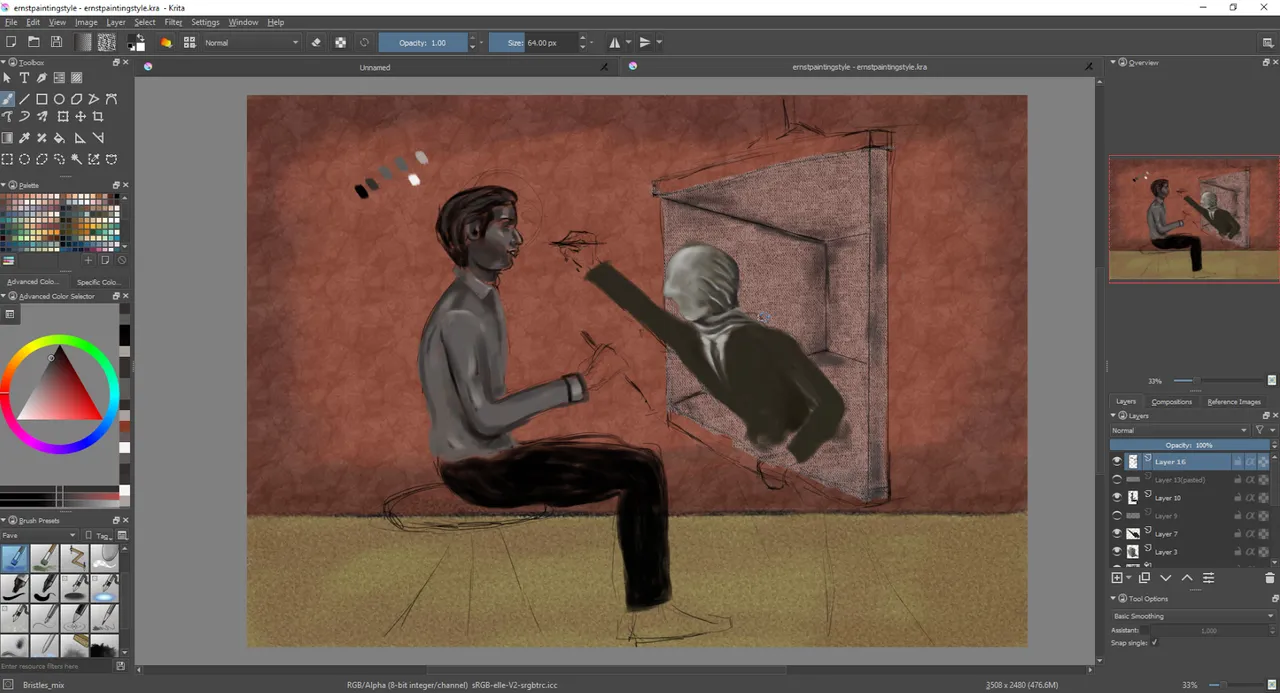Collapse the Tool Options docker
The width and height of the screenshot is (1280, 693).
point(1114,598)
